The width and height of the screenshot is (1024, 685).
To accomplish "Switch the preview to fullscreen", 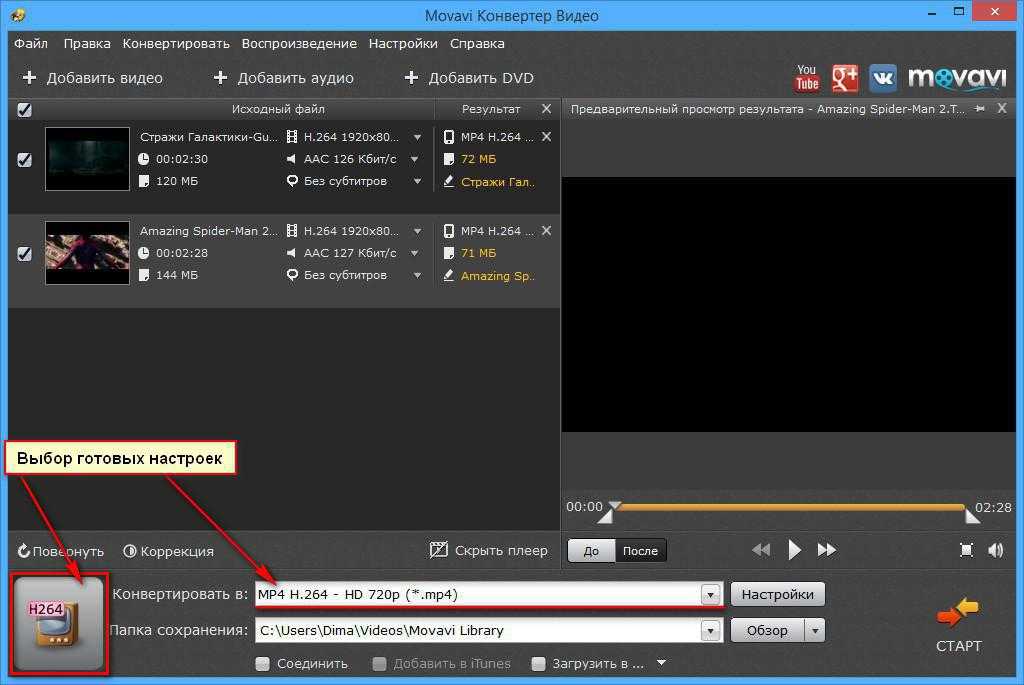I will [x=966, y=550].
